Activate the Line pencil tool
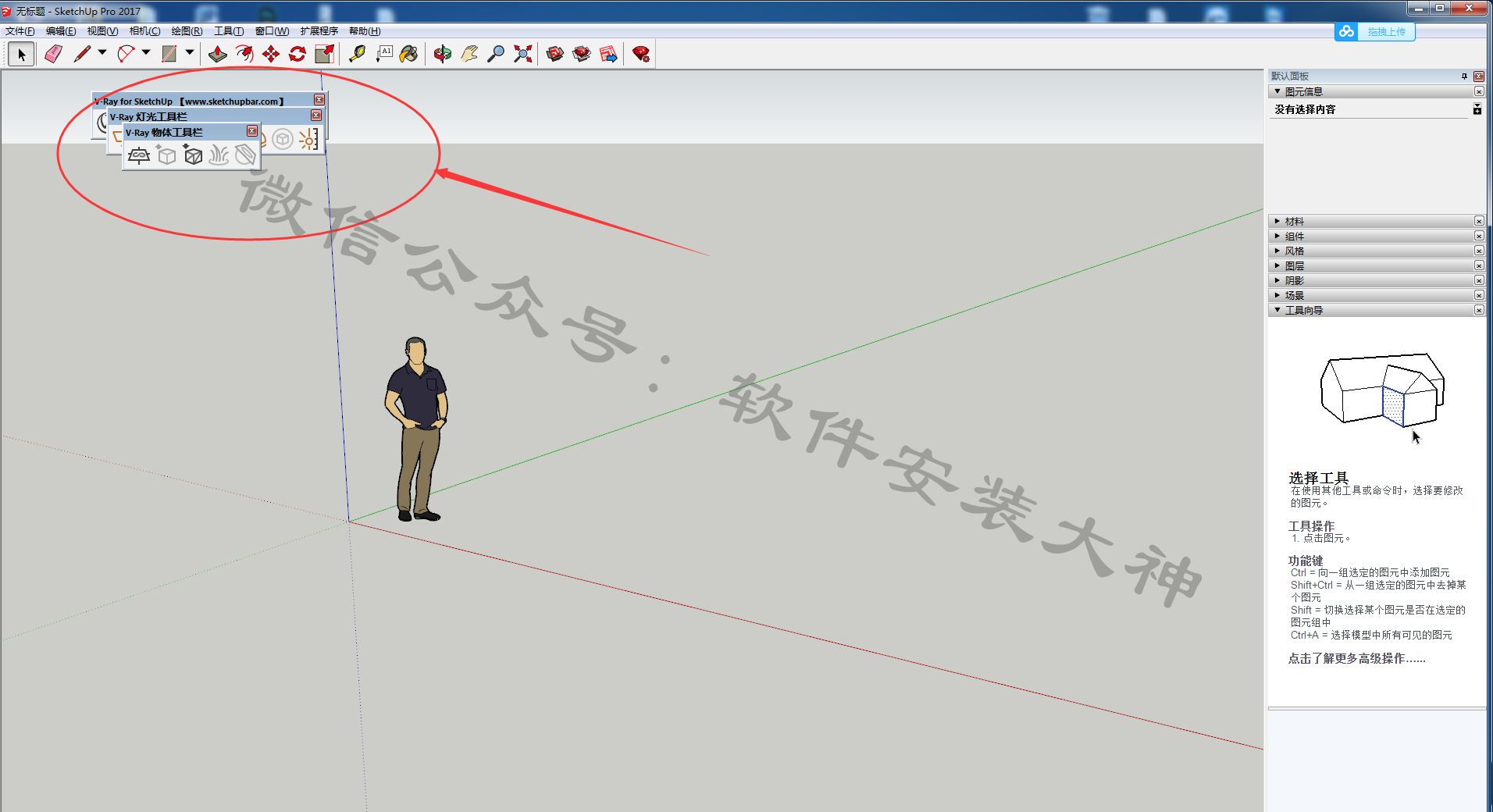This screenshot has height=812, width=1493. click(x=82, y=54)
